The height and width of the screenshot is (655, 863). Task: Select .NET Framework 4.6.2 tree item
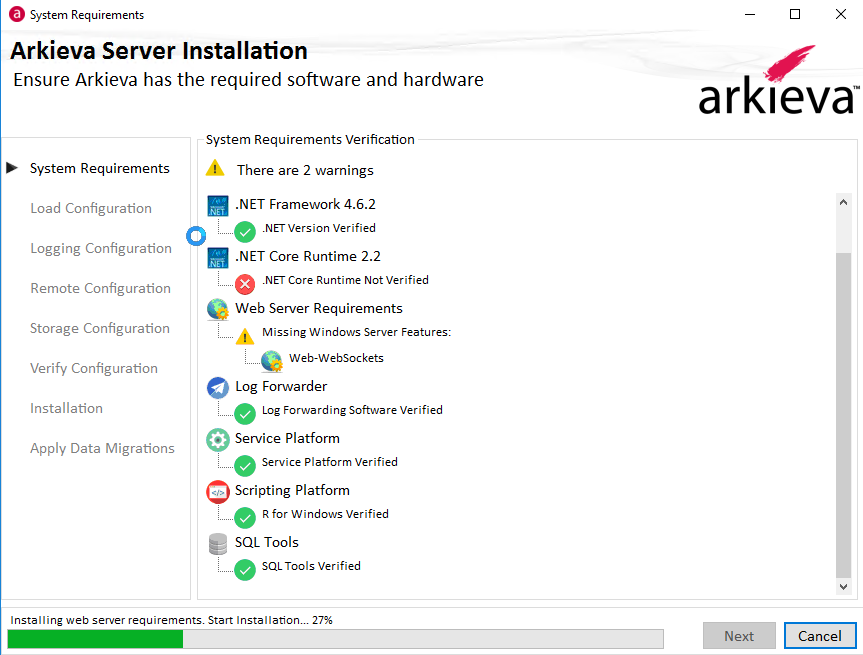coord(305,205)
